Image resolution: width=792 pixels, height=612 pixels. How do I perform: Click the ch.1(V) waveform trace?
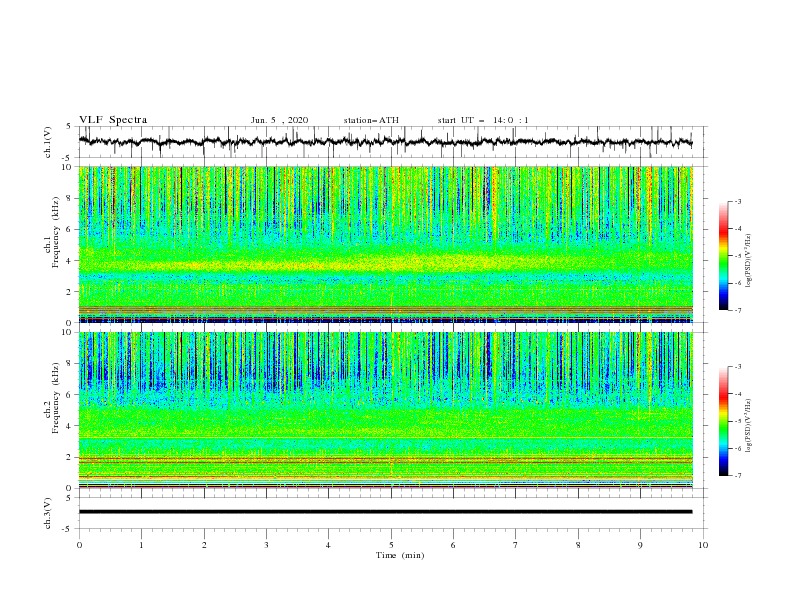click(385, 141)
